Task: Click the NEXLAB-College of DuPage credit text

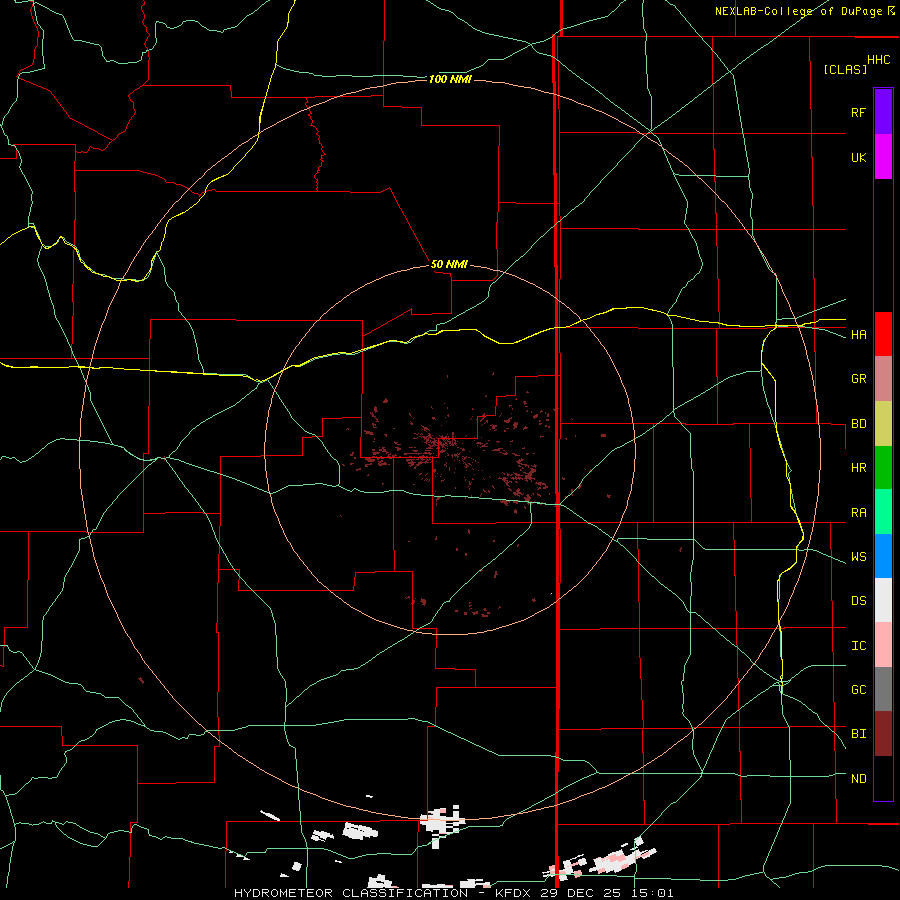Action: (x=798, y=11)
